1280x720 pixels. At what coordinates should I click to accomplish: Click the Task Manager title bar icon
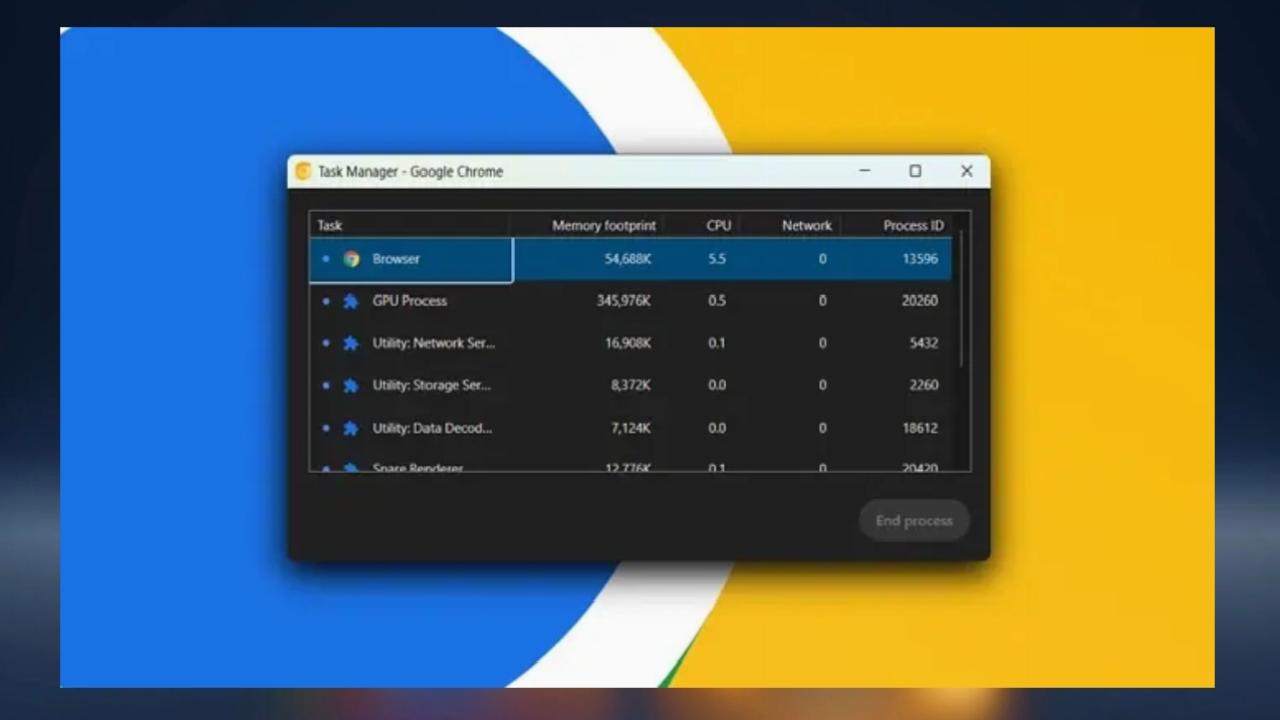point(303,171)
